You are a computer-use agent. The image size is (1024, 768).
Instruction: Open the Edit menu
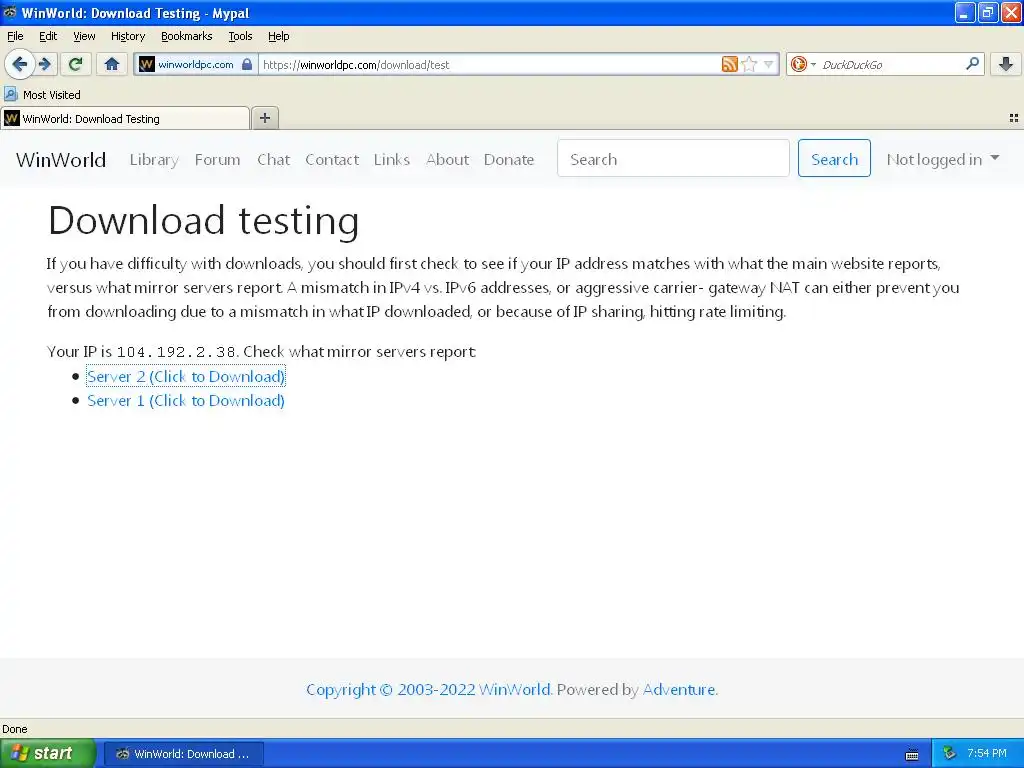click(48, 36)
